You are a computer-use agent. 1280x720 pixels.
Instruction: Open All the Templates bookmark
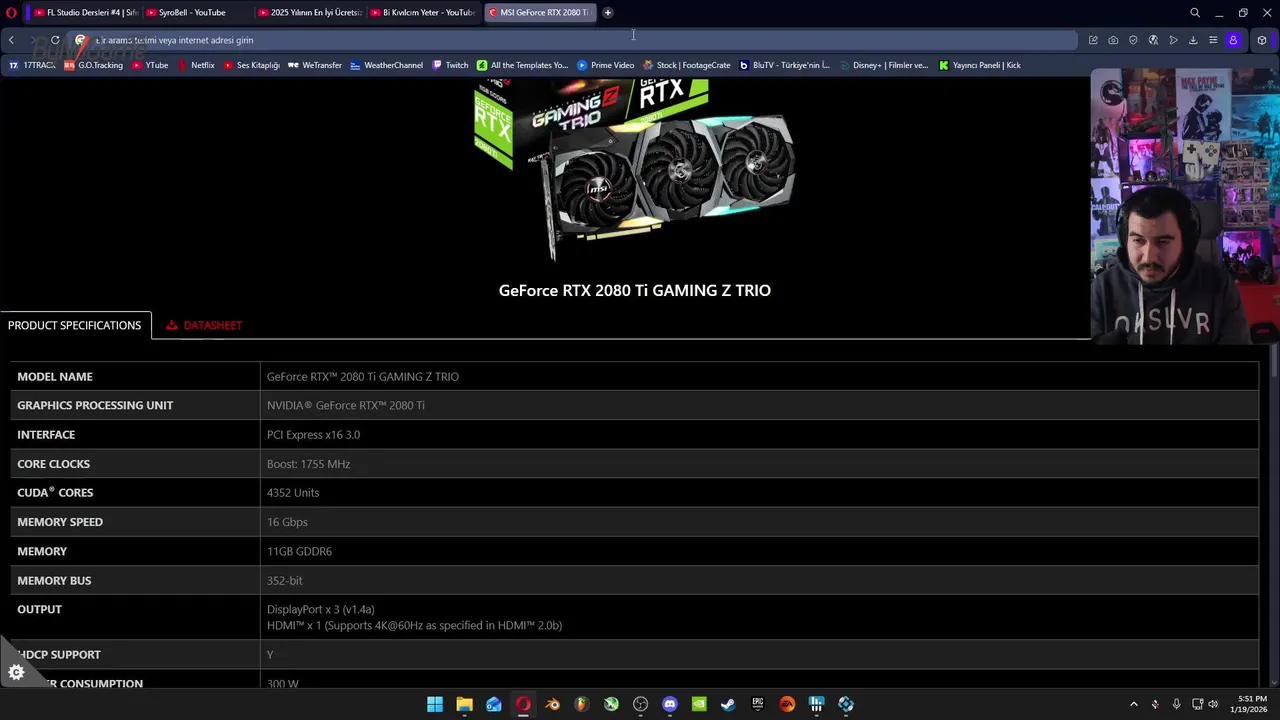[522, 65]
